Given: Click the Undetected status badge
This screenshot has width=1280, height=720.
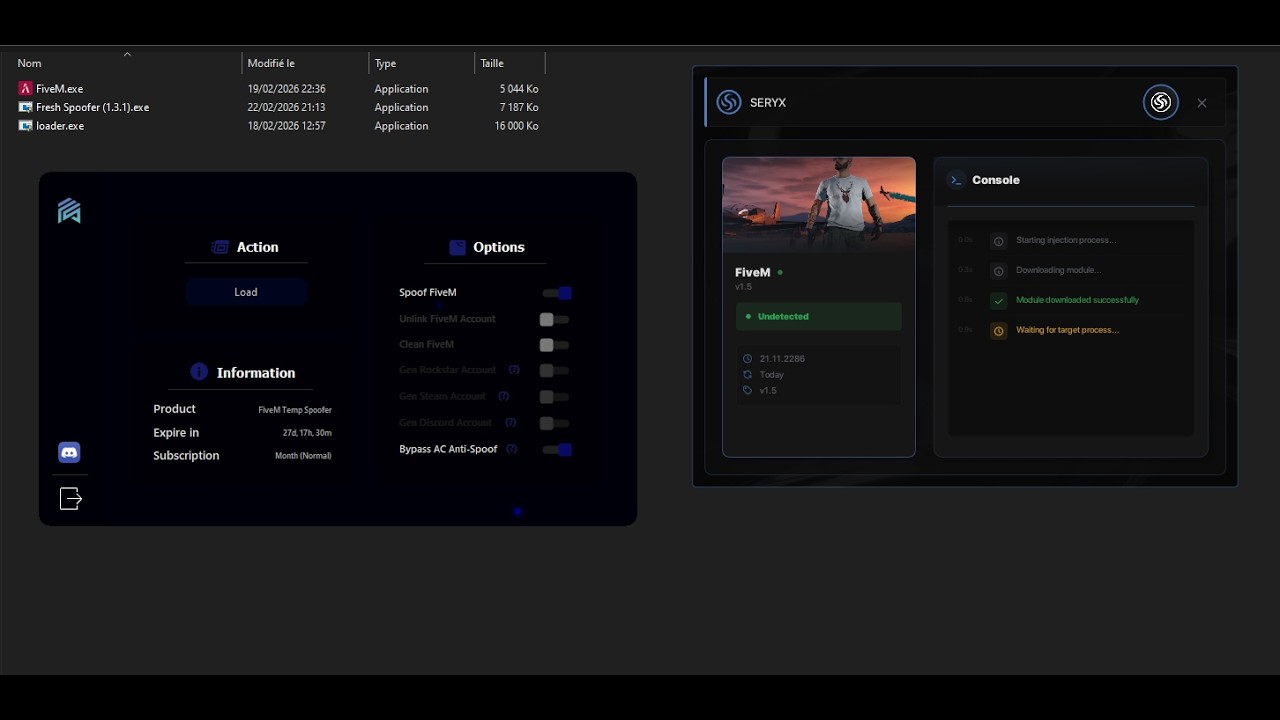Looking at the screenshot, I should [x=818, y=316].
